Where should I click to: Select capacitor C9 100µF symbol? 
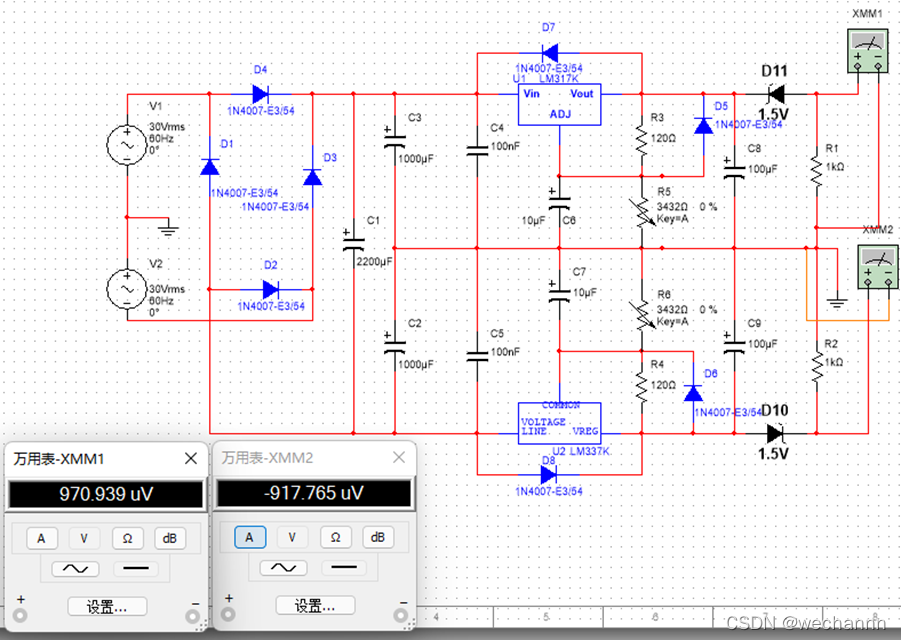point(734,343)
